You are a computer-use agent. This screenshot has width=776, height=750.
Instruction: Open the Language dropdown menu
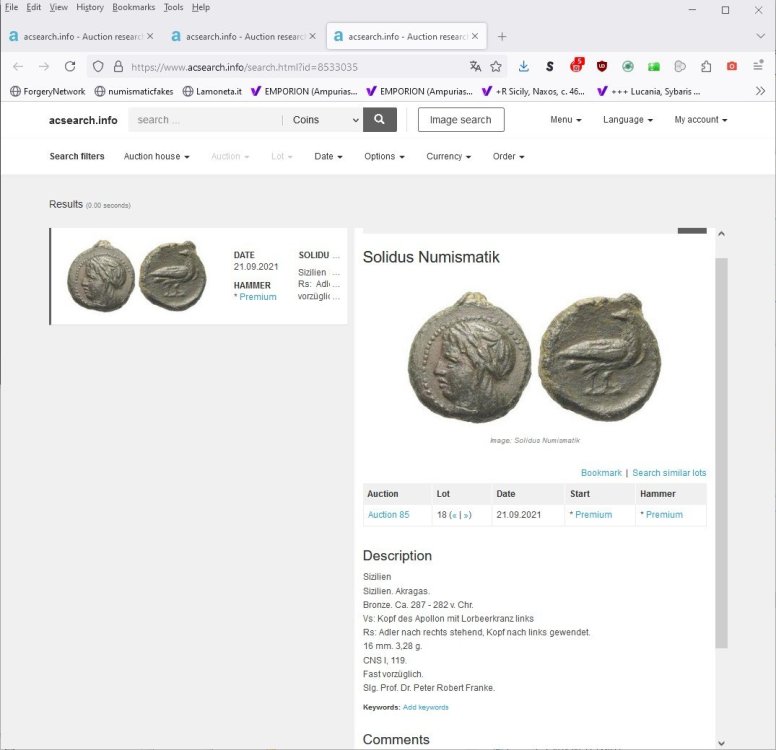pyautogui.click(x=627, y=120)
